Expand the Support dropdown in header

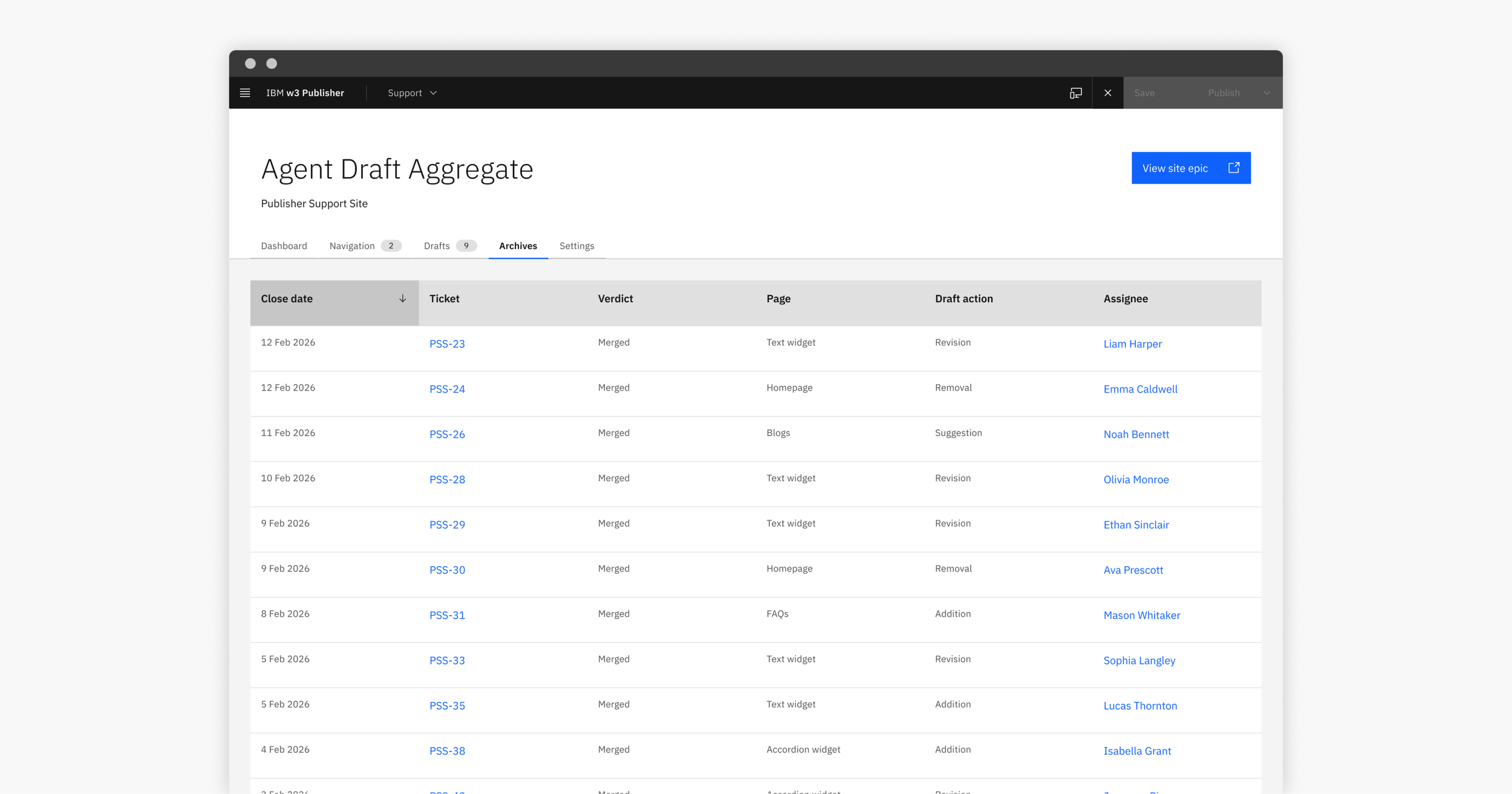pyautogui.click(x=412, y=93)
